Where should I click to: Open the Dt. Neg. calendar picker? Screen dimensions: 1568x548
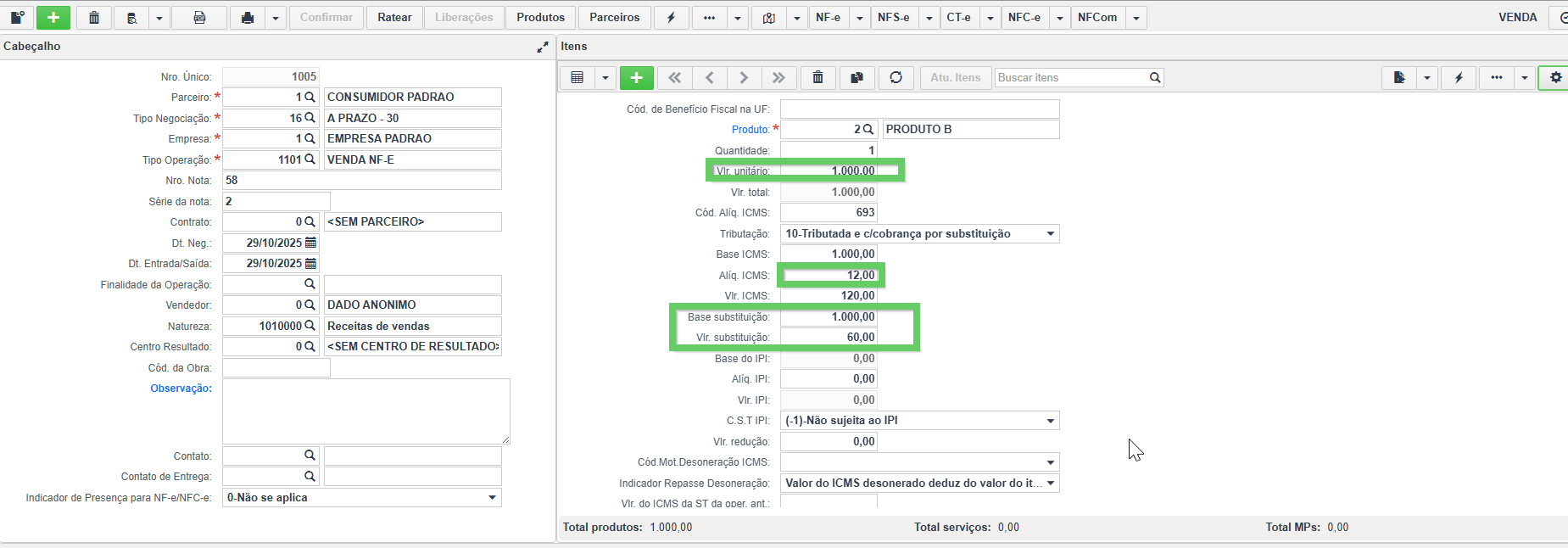coord(310,243)
